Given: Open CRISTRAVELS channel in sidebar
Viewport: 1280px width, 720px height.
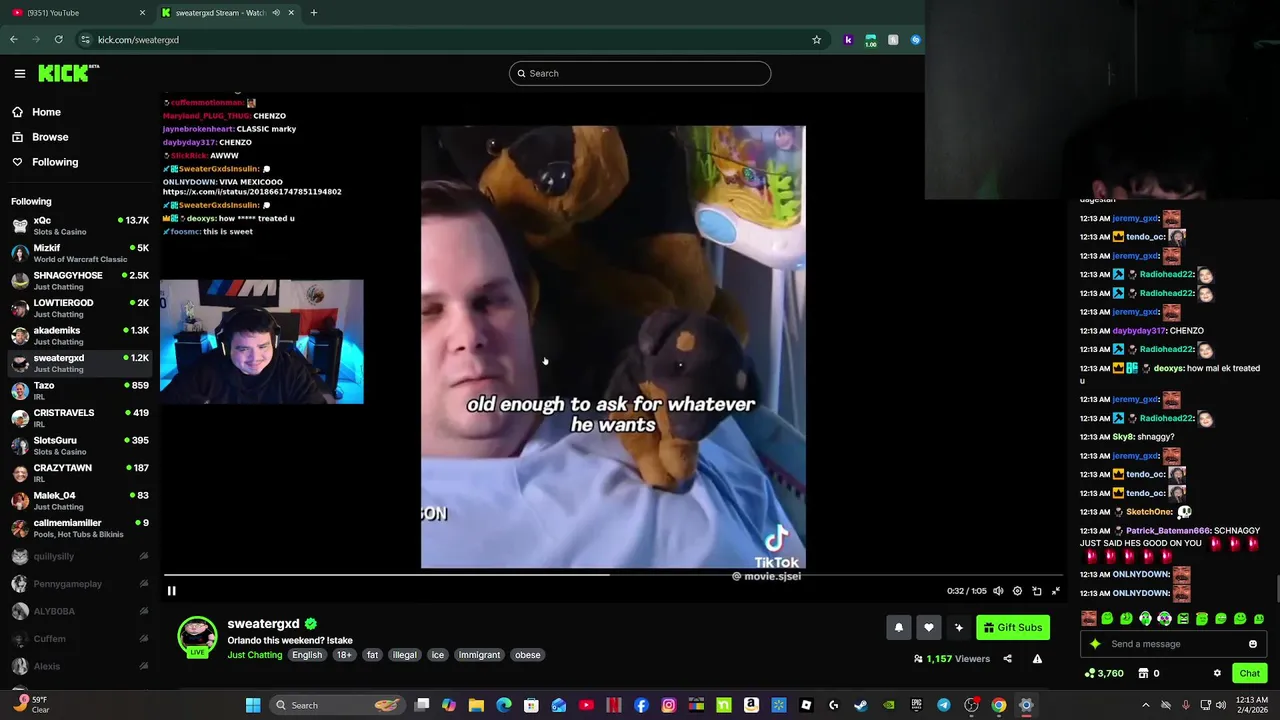Looking at the screenshot, I should click(78, 418).
